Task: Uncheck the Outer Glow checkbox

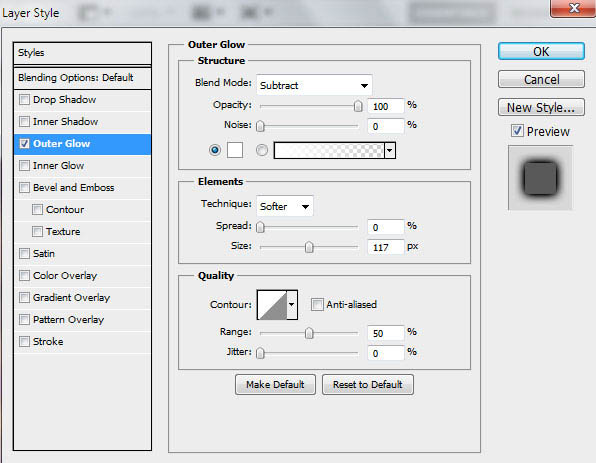Action: pos(24,144)
